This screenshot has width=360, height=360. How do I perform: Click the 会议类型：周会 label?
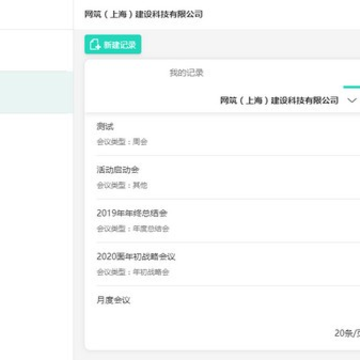point(122,142)
